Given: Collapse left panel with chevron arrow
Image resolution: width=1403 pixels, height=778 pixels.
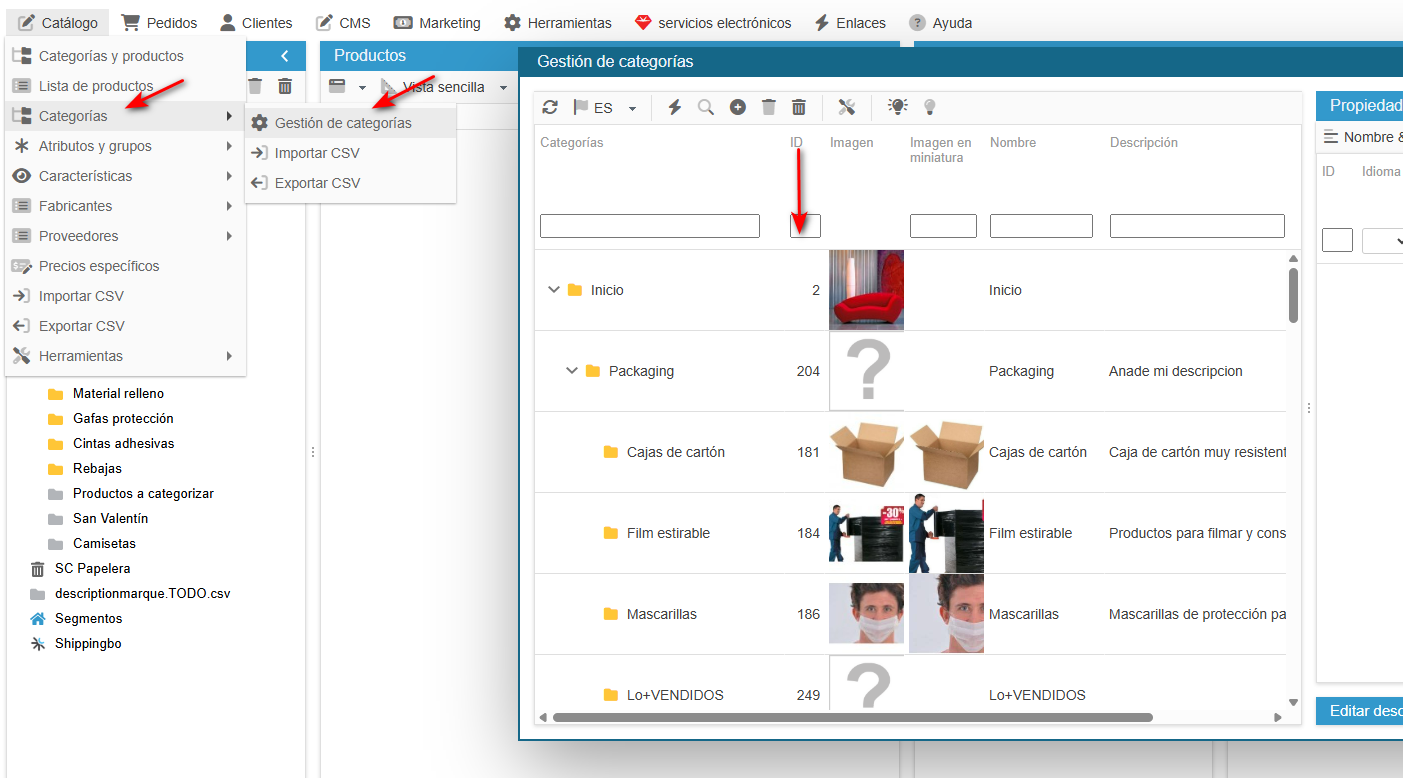Looking at the screenshot, I should click(285, 56).
